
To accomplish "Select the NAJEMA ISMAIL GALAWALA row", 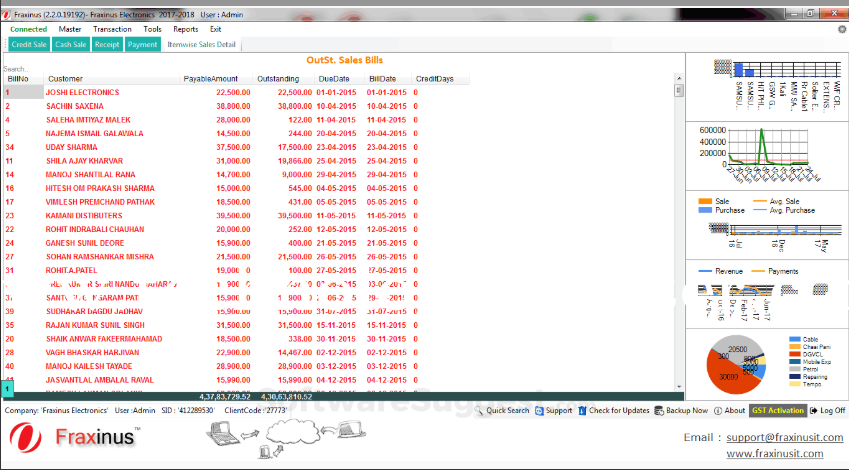I will click(x=236, y=133).
